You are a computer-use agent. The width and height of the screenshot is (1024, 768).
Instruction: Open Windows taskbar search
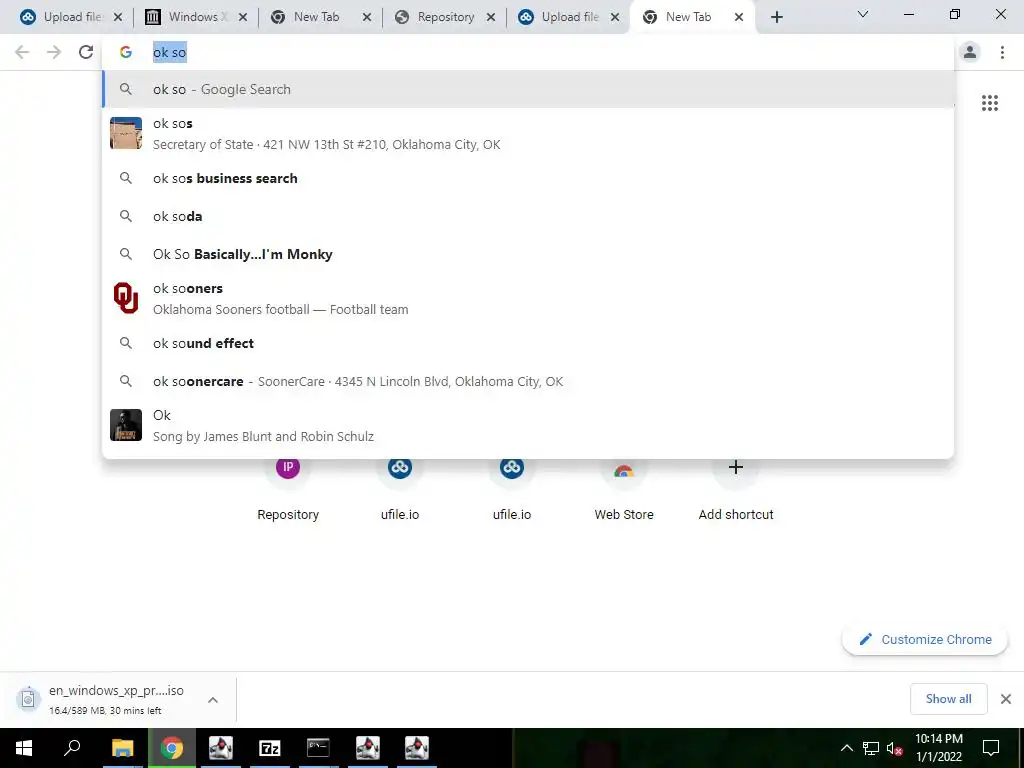click(72, 748)
